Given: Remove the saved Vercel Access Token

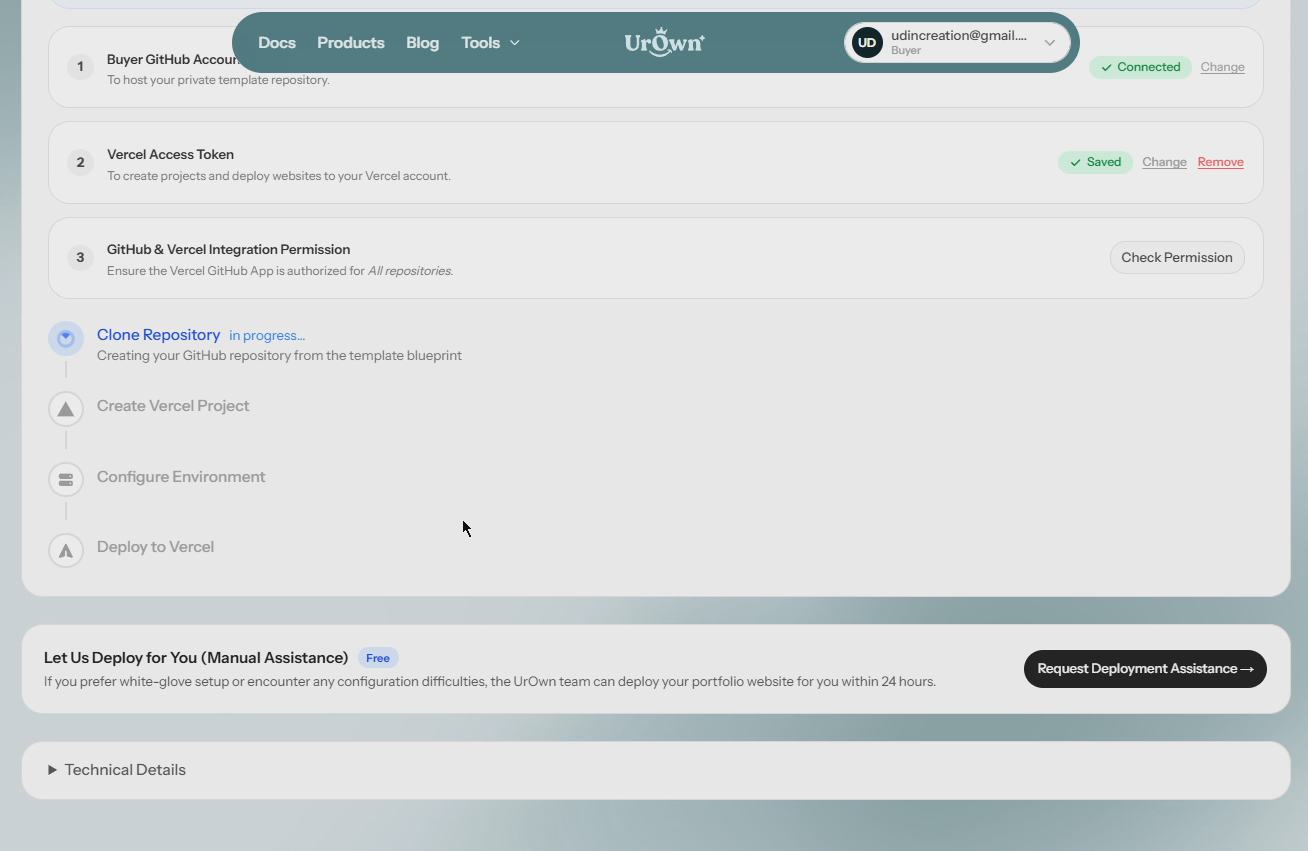Looking at the screenshot, I should [x=1220, y=162].
